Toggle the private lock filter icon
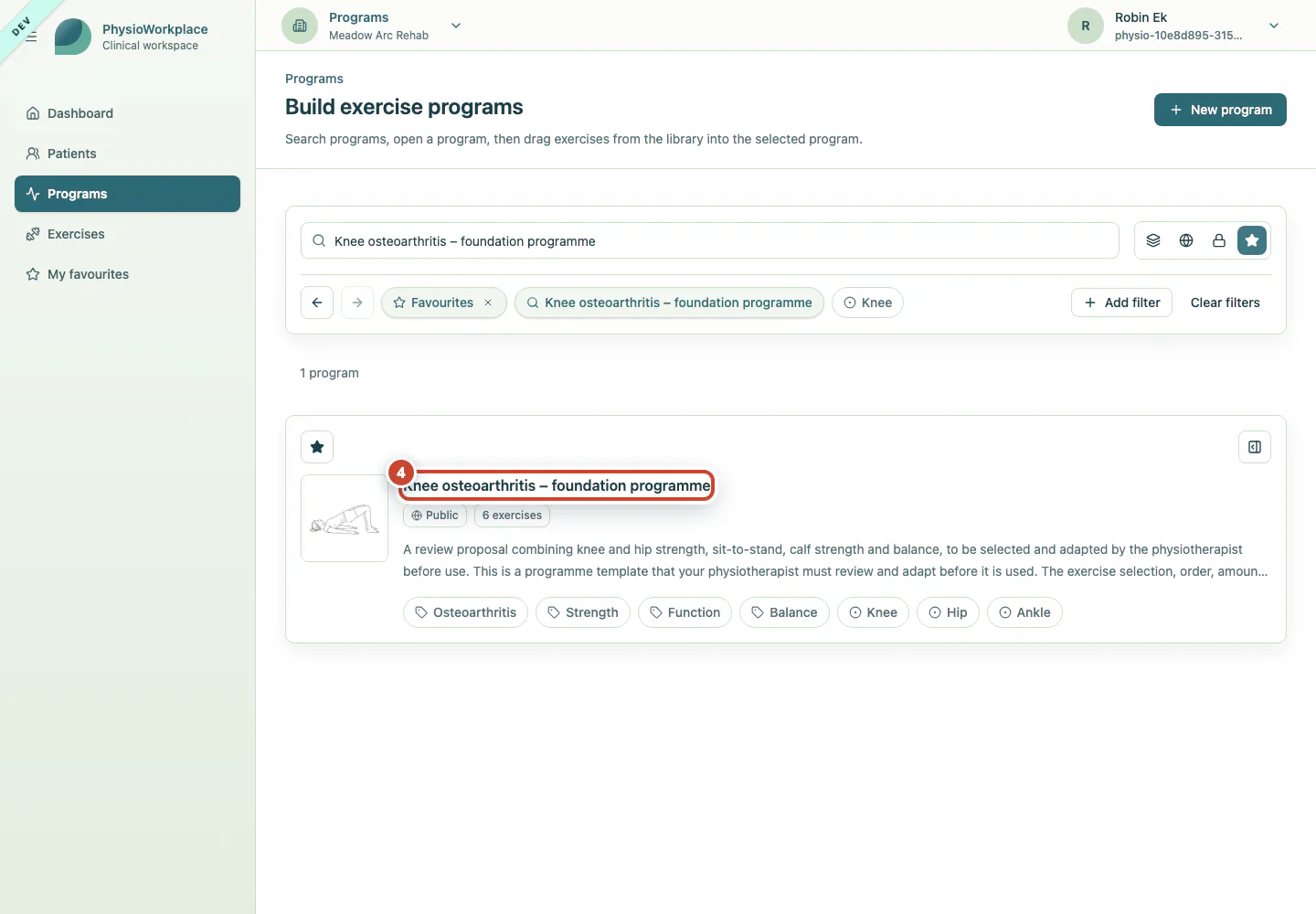Screen dimensions: 1316x914 tap(1219, 240)
